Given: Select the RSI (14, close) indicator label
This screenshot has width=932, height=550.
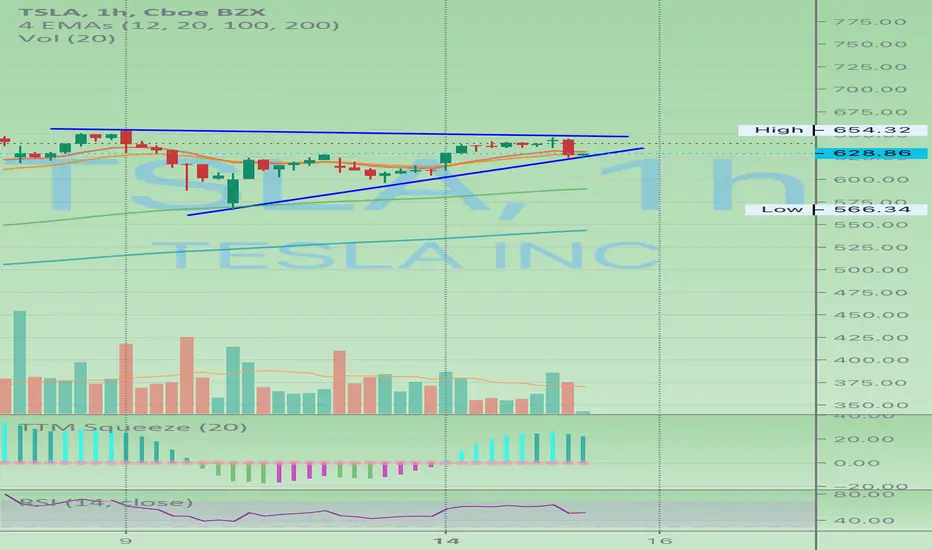Looking at the screenshot, I should pyautogui.click(x=106, y=502).
